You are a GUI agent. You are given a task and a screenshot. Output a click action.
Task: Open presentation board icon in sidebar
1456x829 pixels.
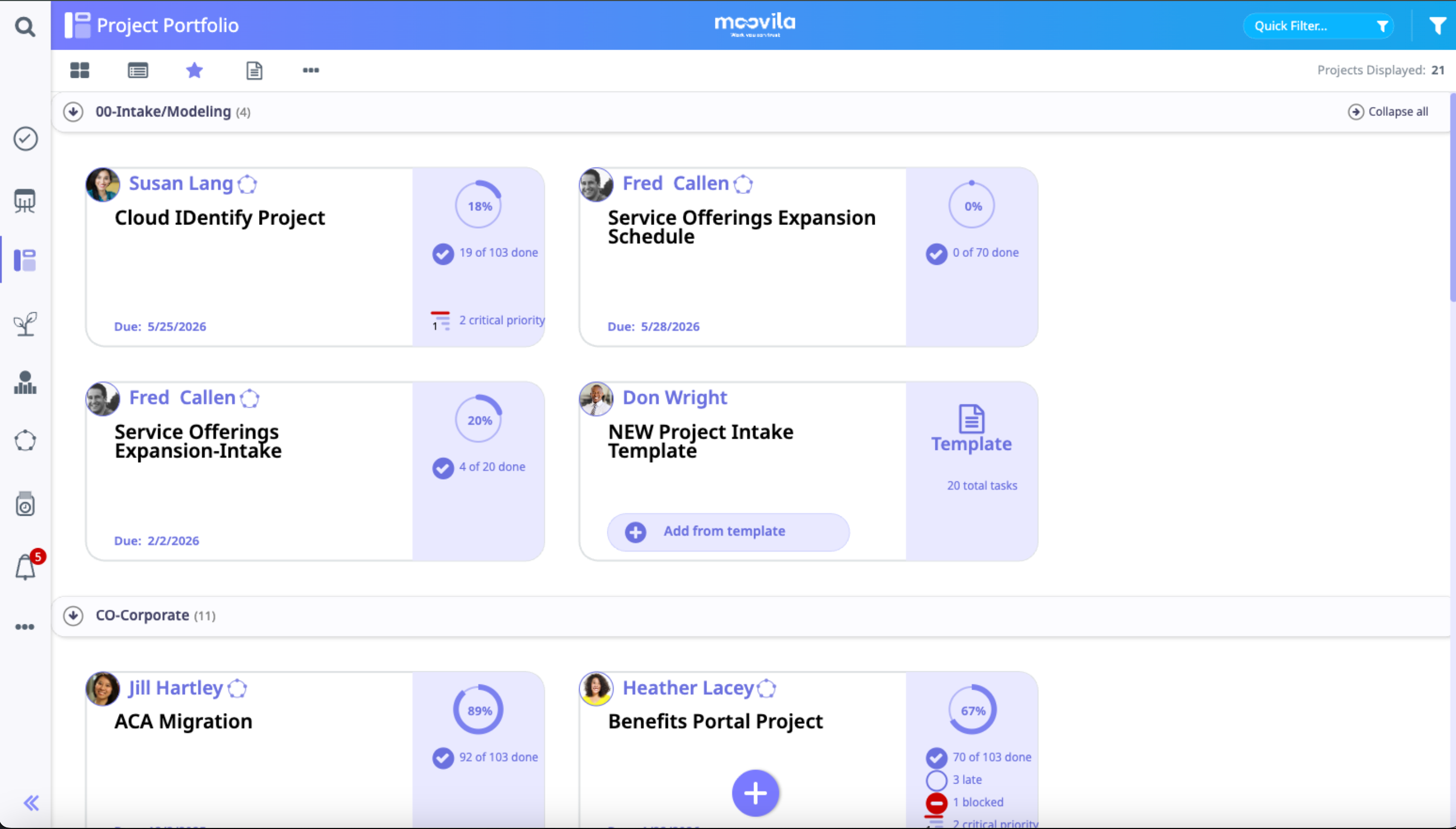click(25, 200)
